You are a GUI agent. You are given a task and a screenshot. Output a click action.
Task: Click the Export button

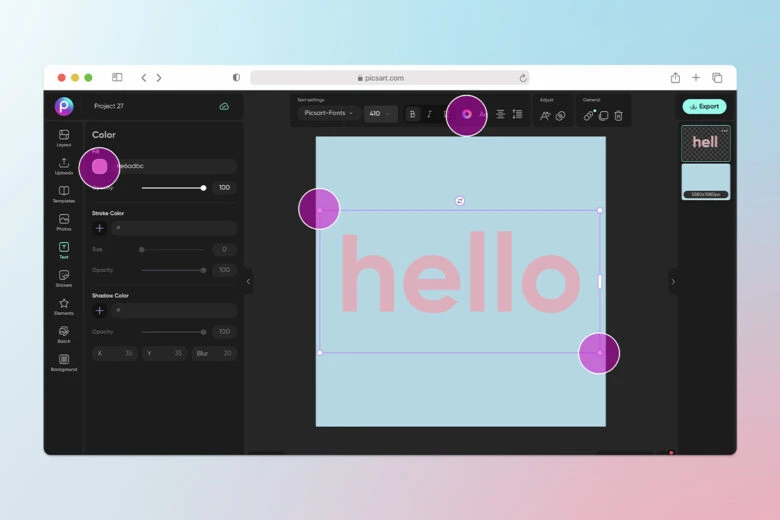pos(704,106)
